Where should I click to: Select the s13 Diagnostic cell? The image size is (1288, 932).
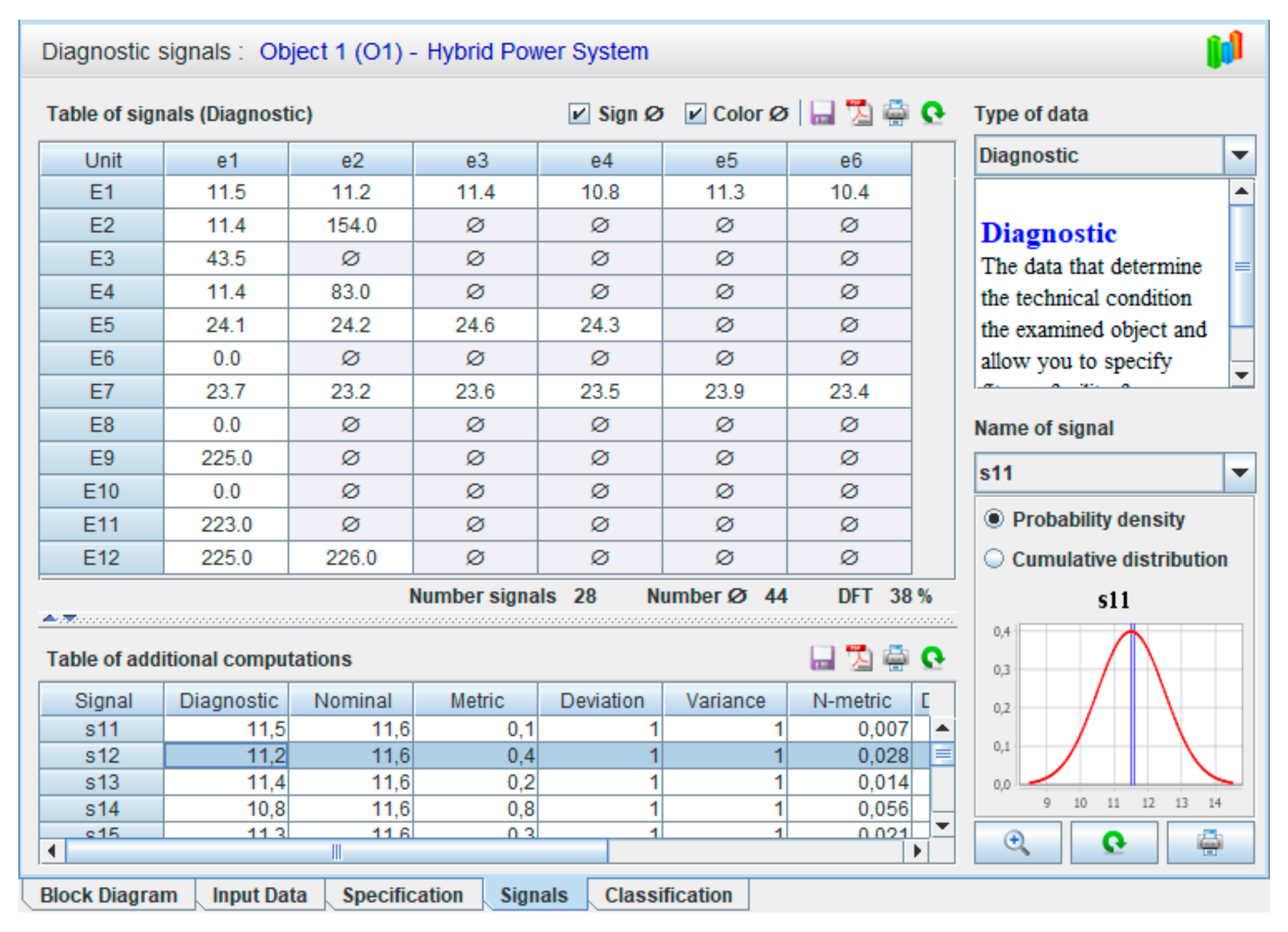coord(227,782)
